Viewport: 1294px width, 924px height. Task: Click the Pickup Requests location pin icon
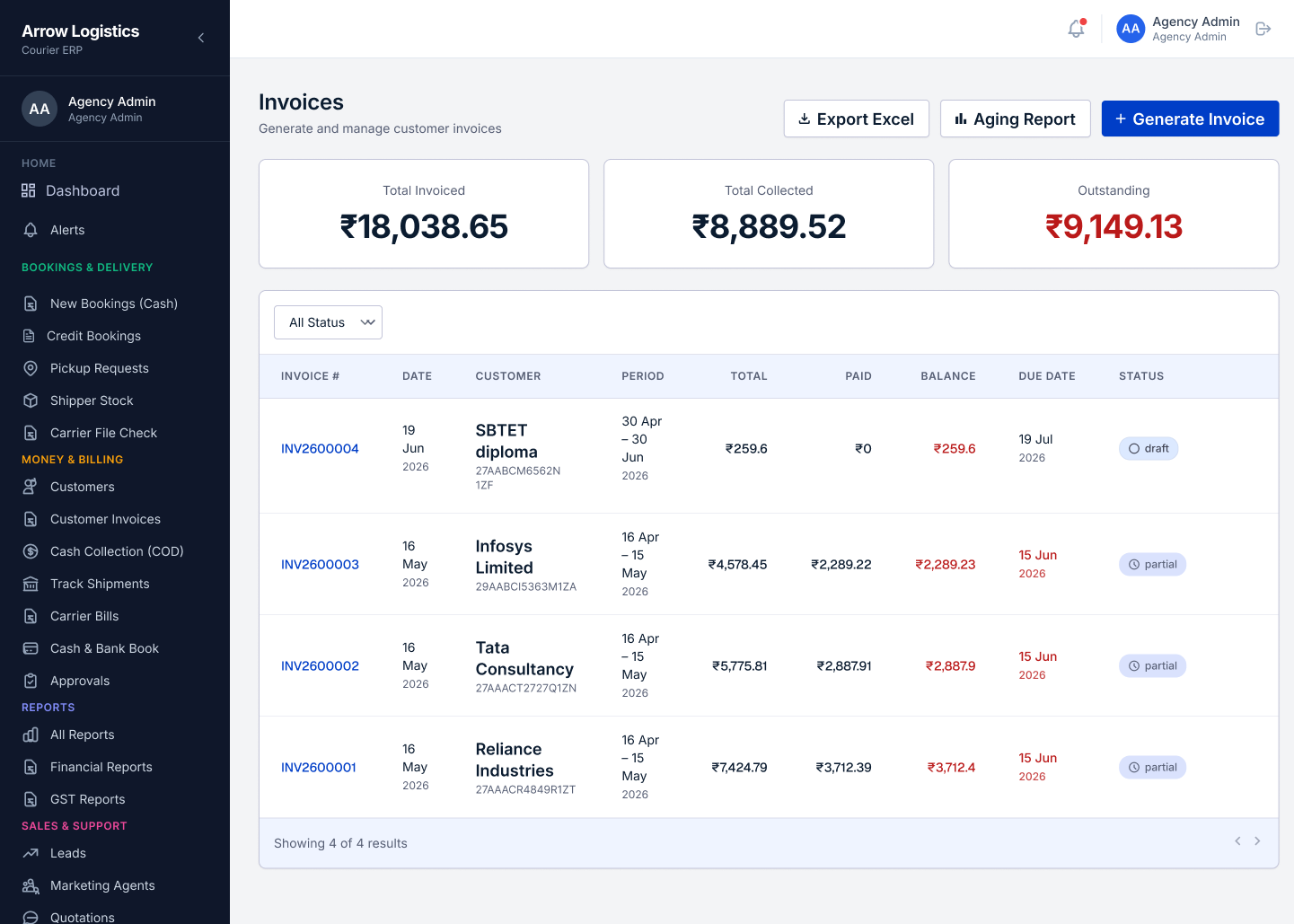31,368
